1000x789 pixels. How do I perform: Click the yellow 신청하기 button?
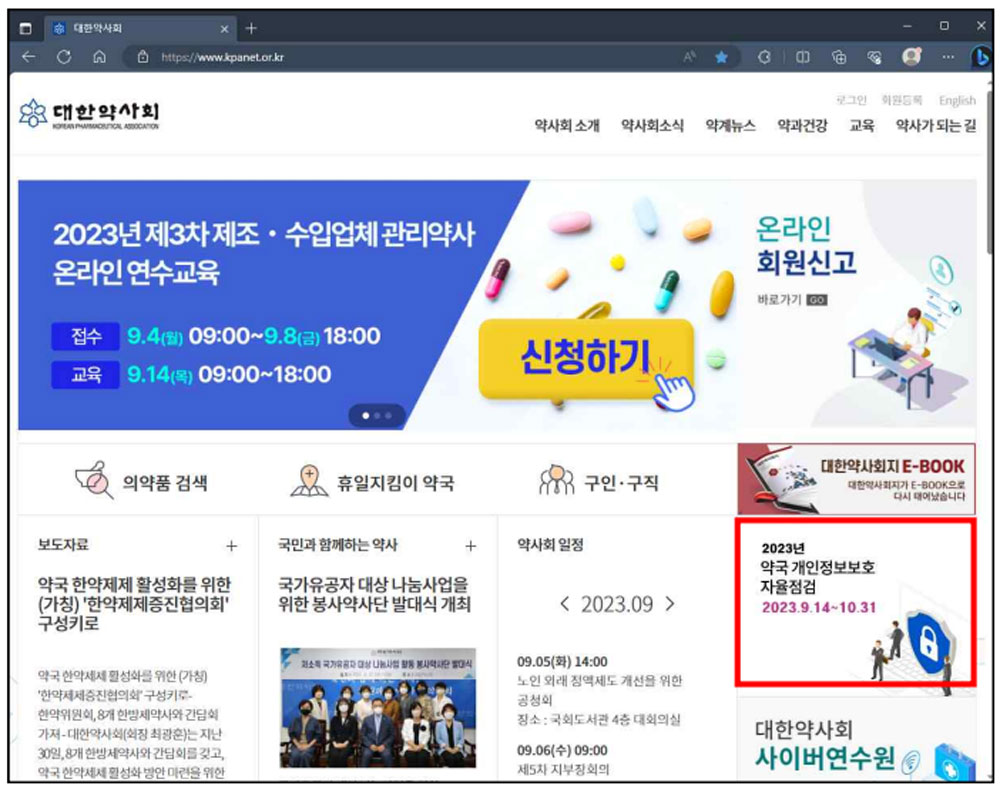(586, 358)
